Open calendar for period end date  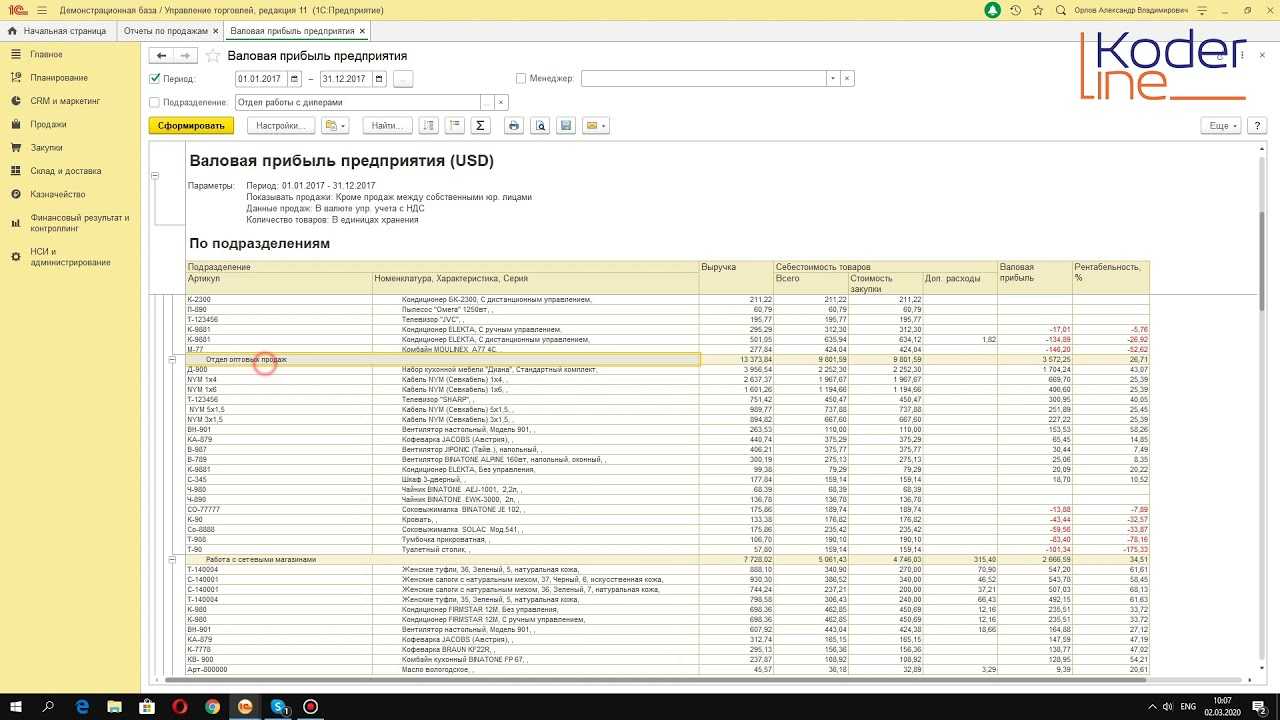380,79
